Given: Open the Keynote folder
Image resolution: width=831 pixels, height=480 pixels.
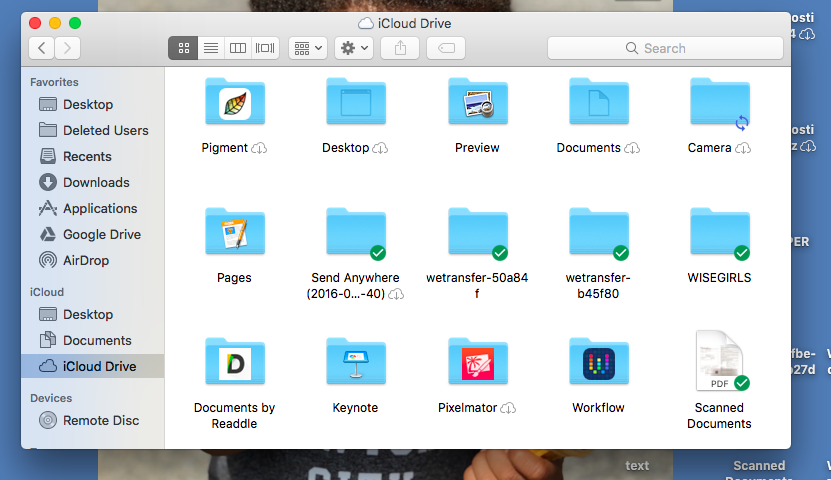Looking at the screenshot, I should [x=356, y=361].
